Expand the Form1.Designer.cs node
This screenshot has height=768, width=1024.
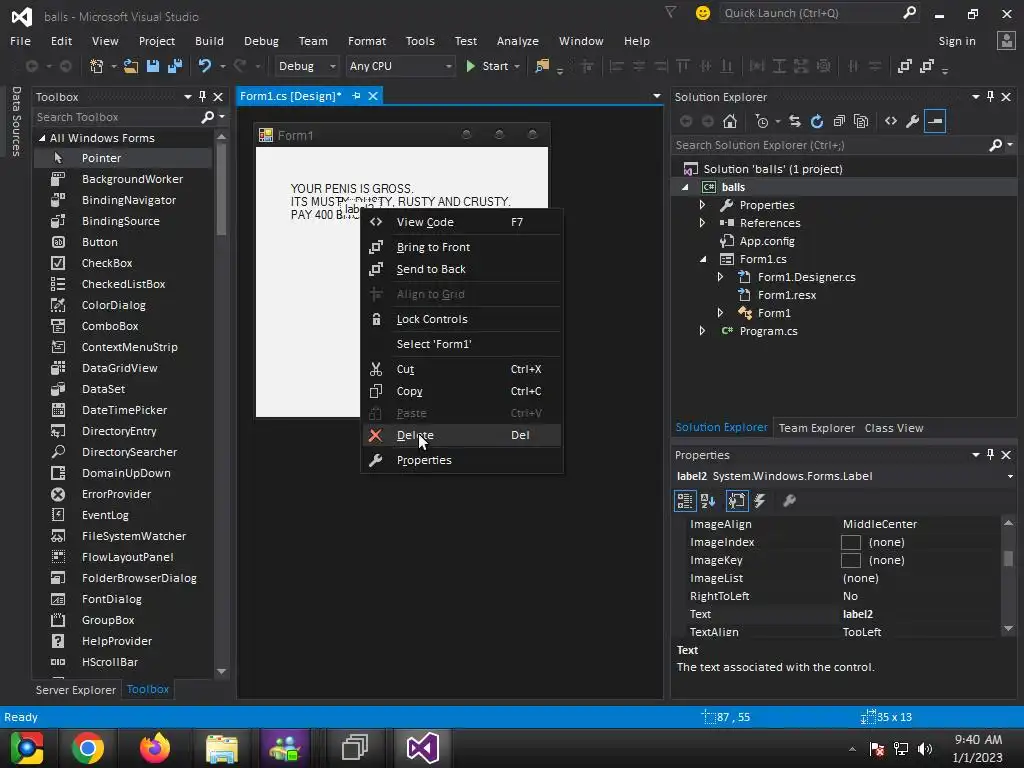(720, 277)
